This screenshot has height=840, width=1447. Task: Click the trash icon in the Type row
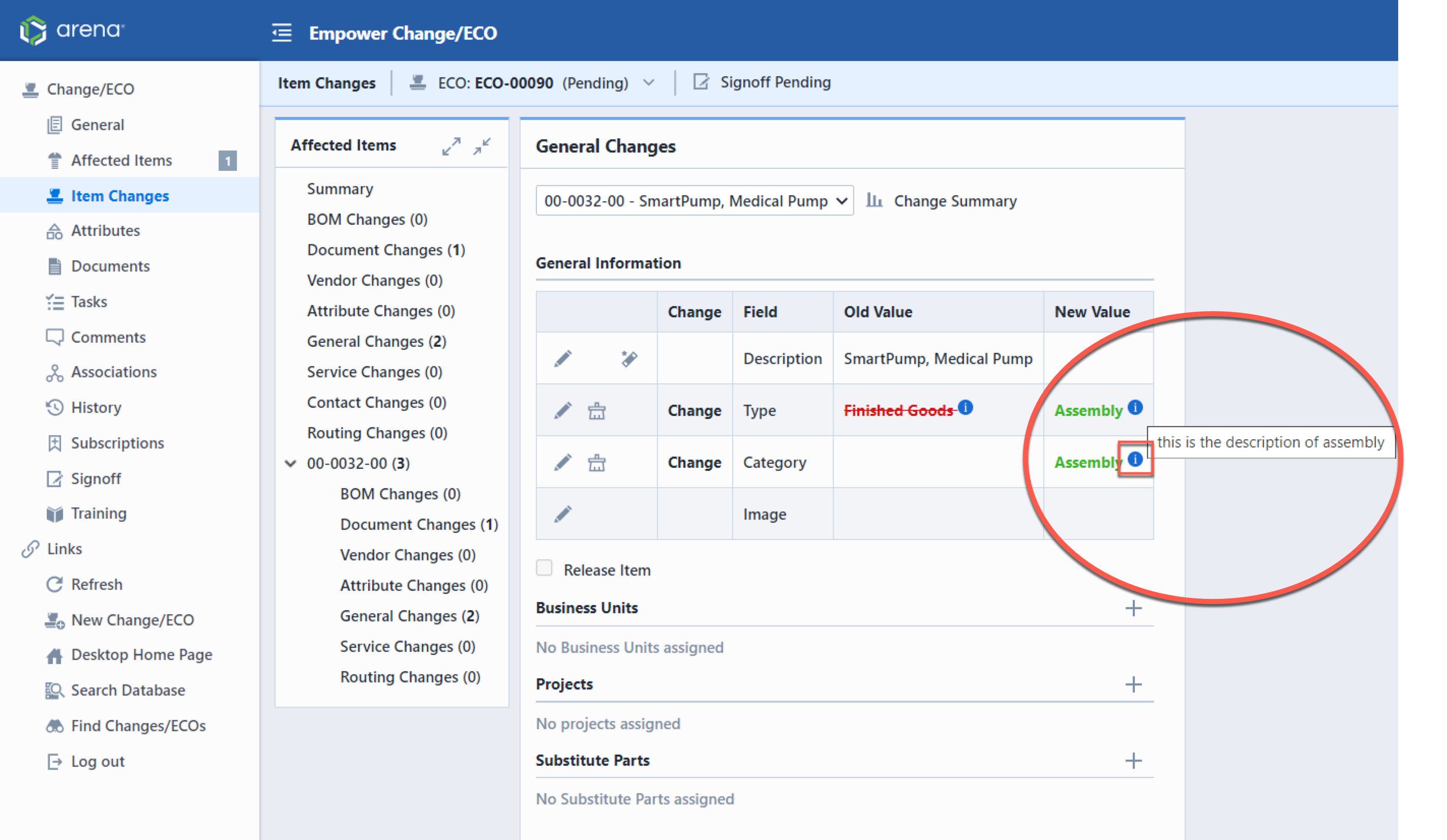click(x=596, y=410)
